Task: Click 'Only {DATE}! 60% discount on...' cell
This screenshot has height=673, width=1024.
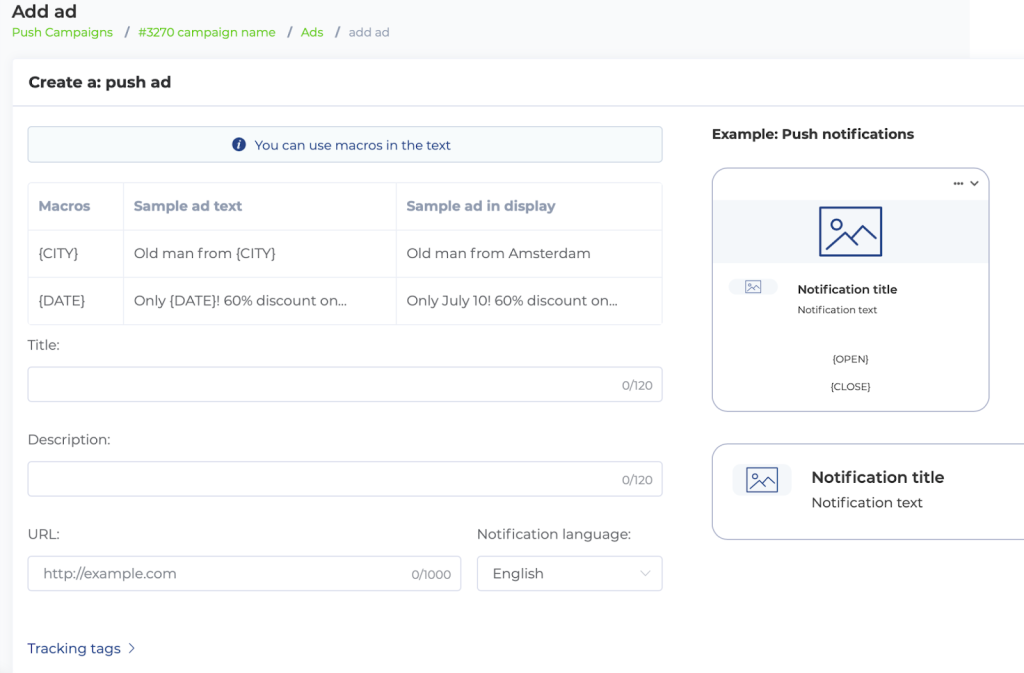Action: point(240,301)
